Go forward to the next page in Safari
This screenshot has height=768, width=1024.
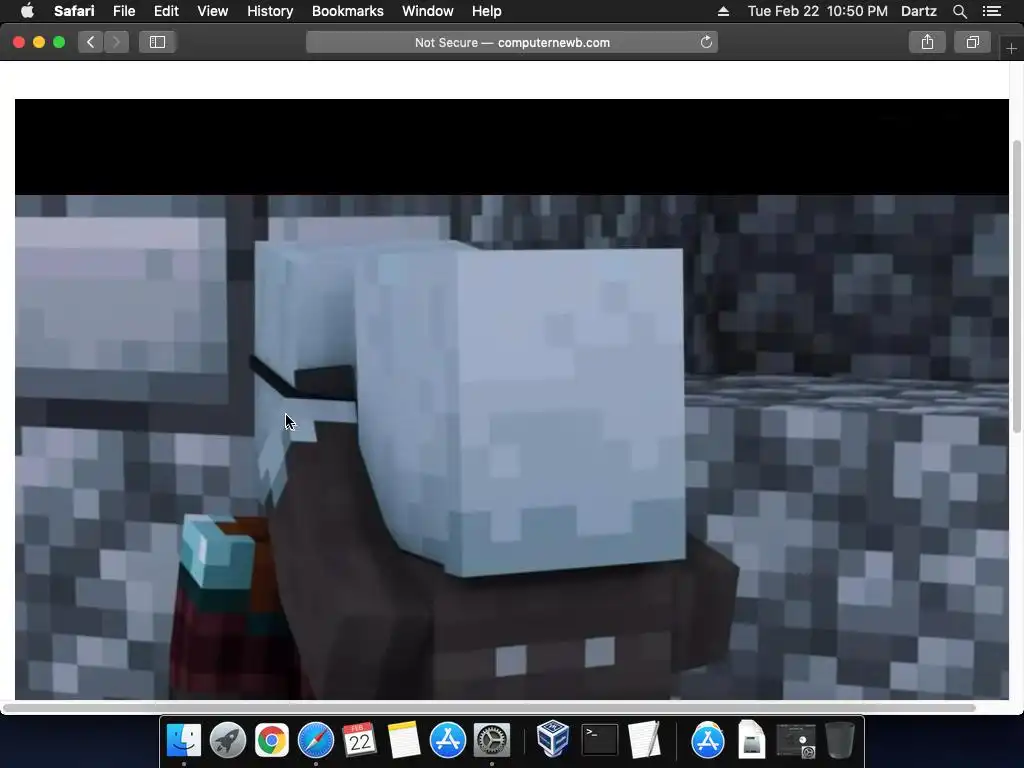pyautogui.click(x=116, y=42)
